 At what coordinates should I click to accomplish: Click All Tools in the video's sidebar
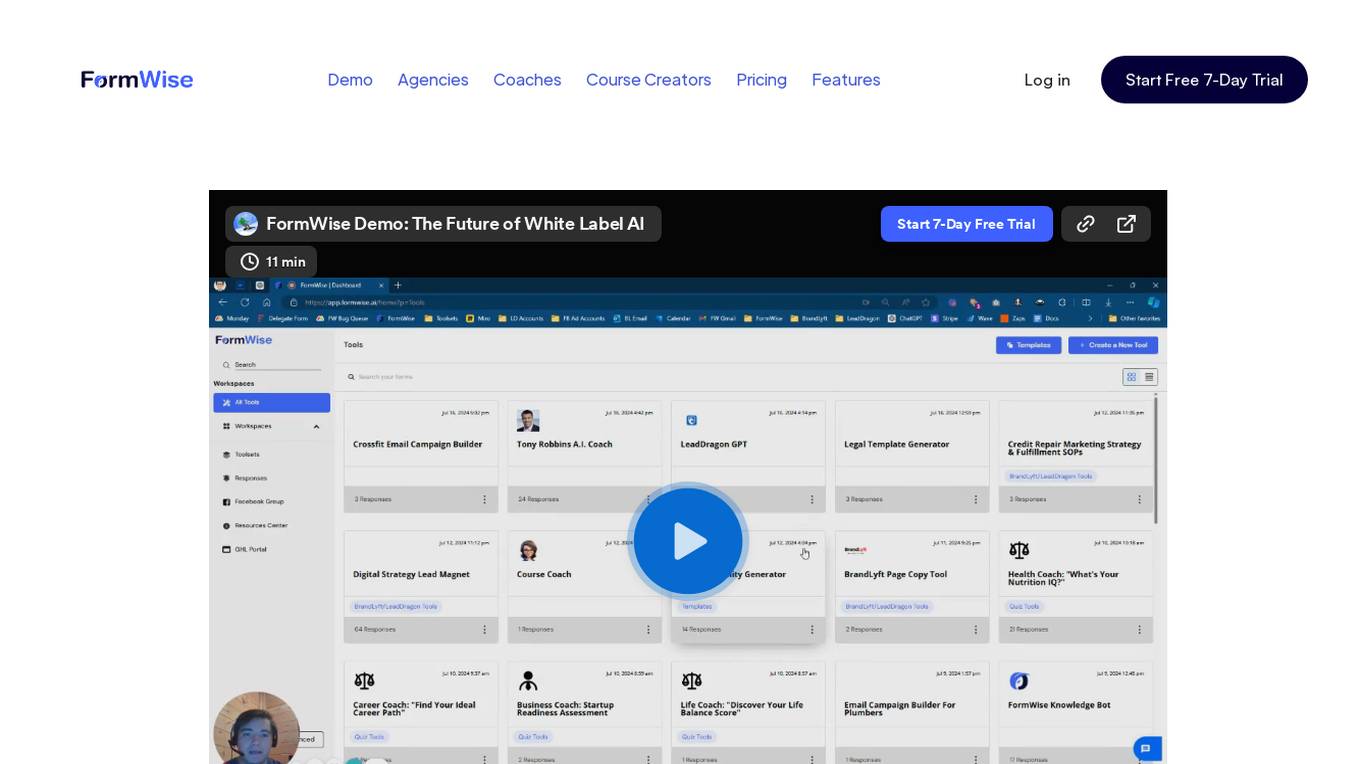[x=271, y=402]
